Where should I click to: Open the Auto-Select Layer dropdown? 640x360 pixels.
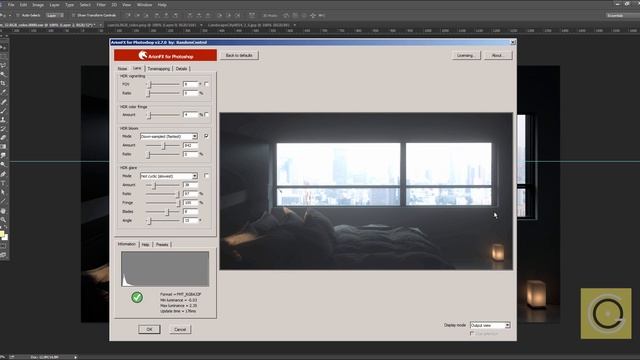[55, 15]
